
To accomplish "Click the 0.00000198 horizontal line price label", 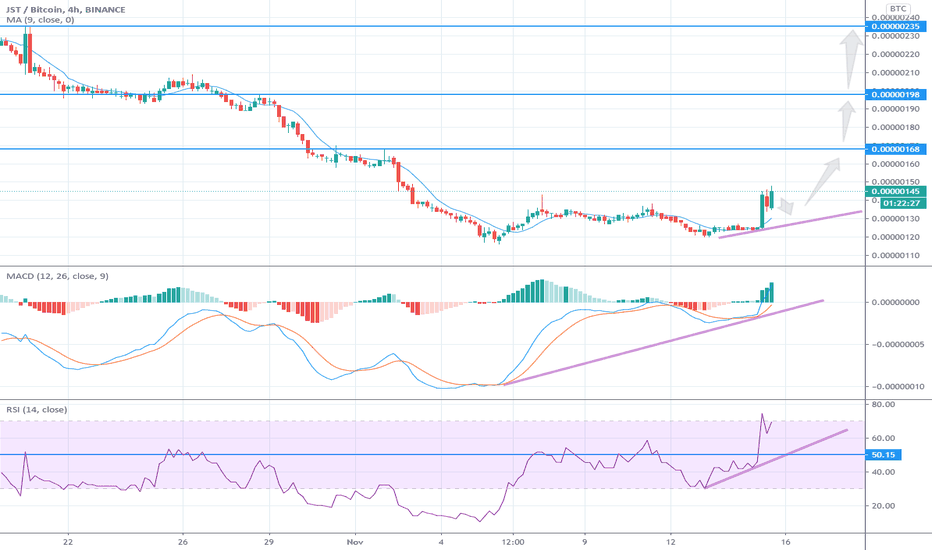I will 896,95.
